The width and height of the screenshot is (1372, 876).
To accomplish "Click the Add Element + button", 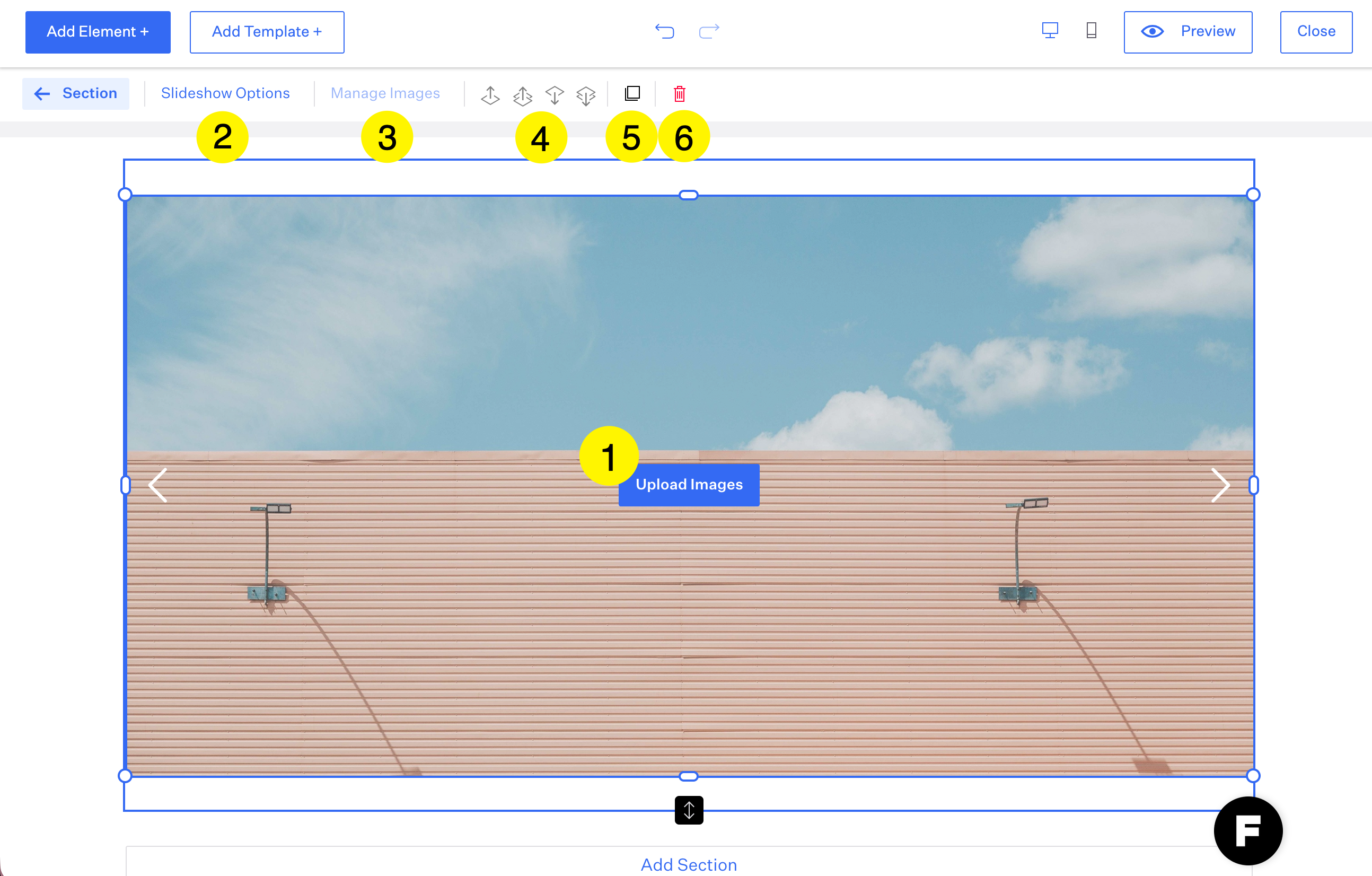I will (x=98, y=32).
